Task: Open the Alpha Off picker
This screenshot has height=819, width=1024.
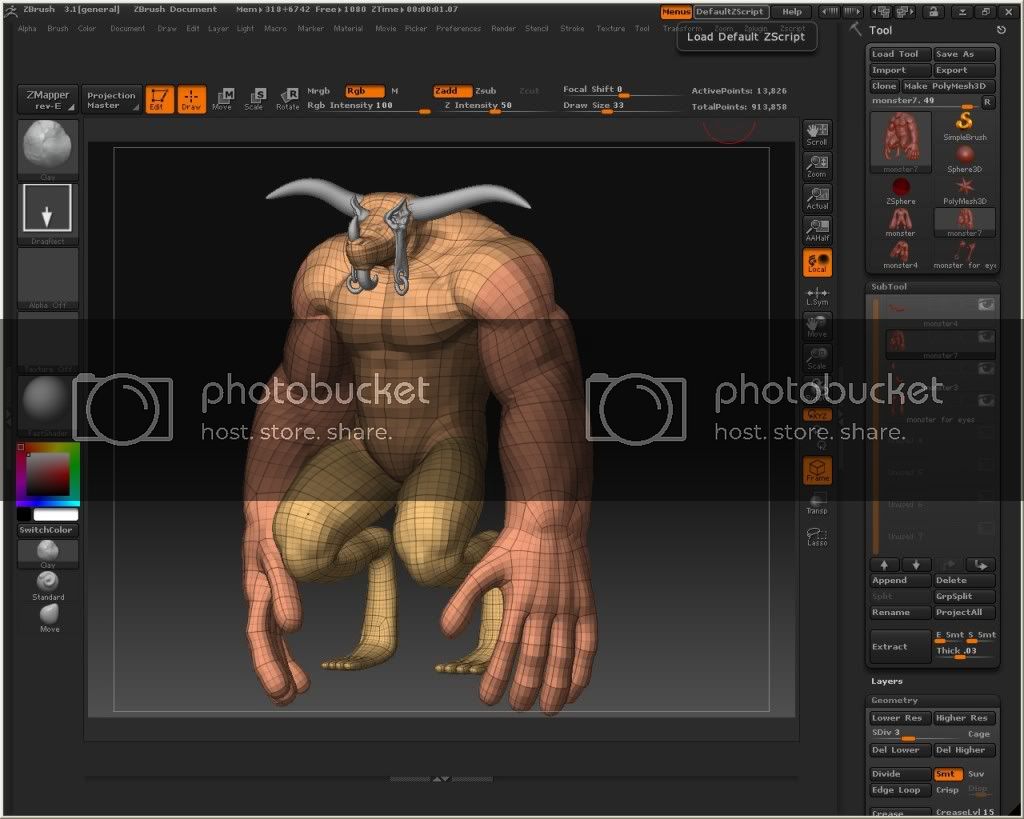Action: pos(48,278)
